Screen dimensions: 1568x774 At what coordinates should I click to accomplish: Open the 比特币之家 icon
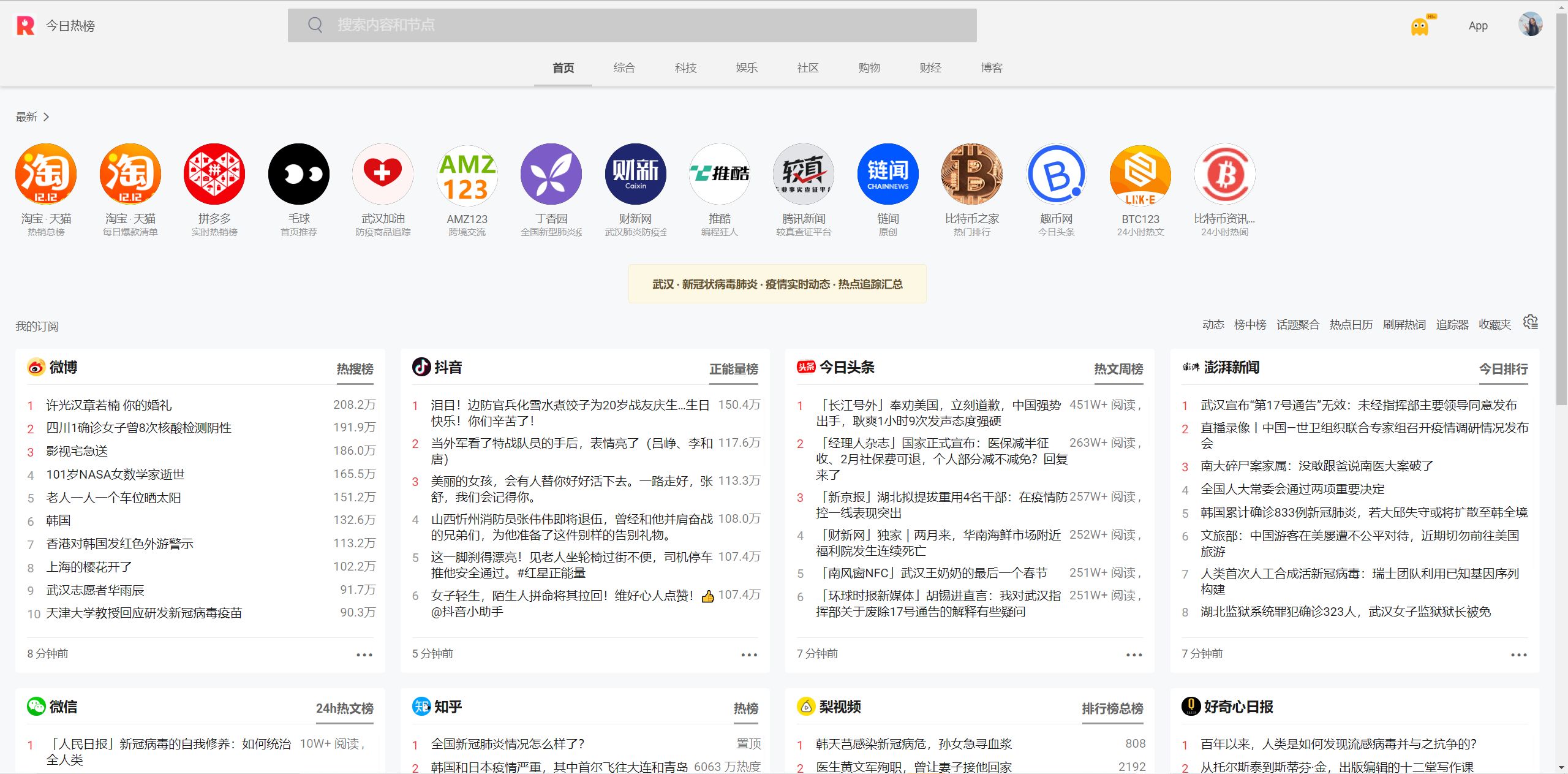tap(972, 174)
